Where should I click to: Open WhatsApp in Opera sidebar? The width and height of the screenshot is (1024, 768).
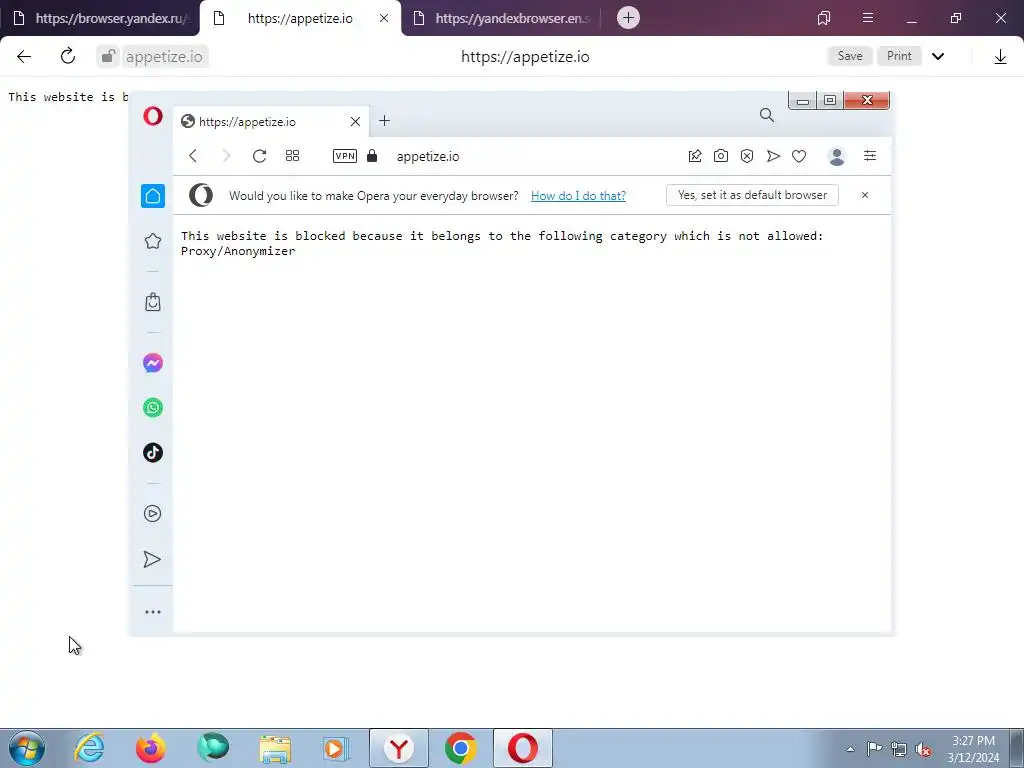(153, 408)
